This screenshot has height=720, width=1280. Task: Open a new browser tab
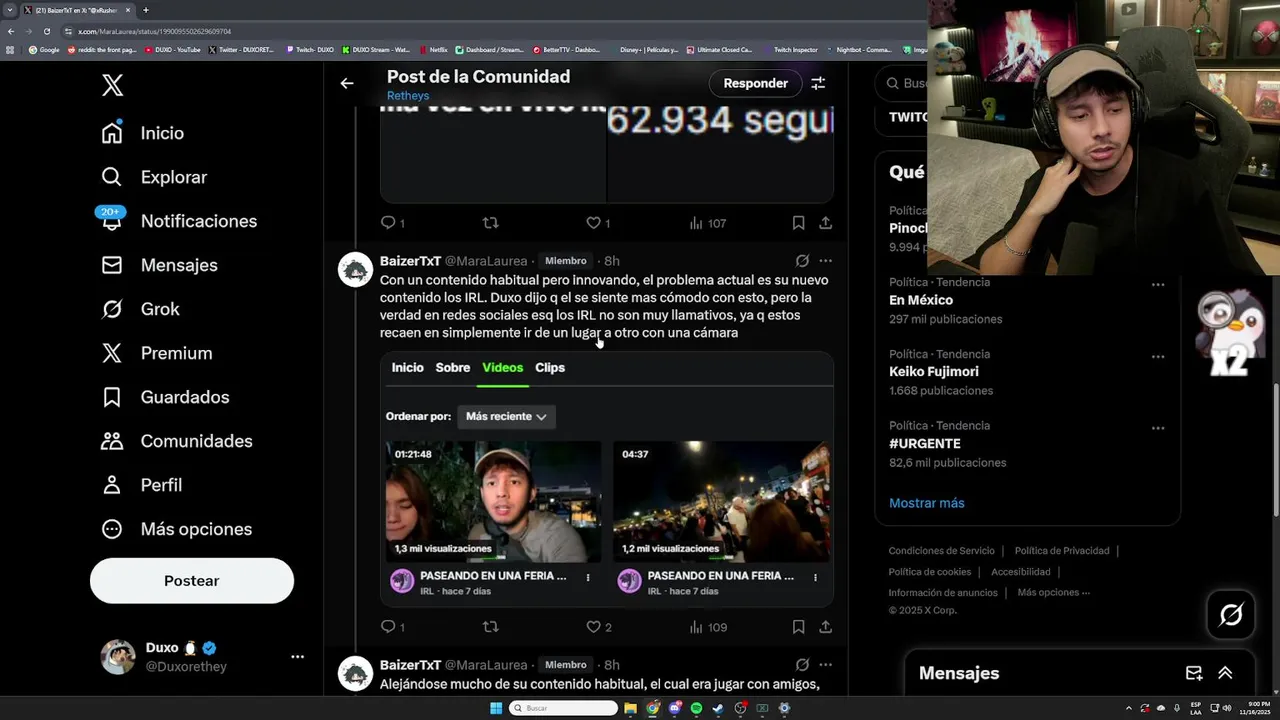pos(146,10)
